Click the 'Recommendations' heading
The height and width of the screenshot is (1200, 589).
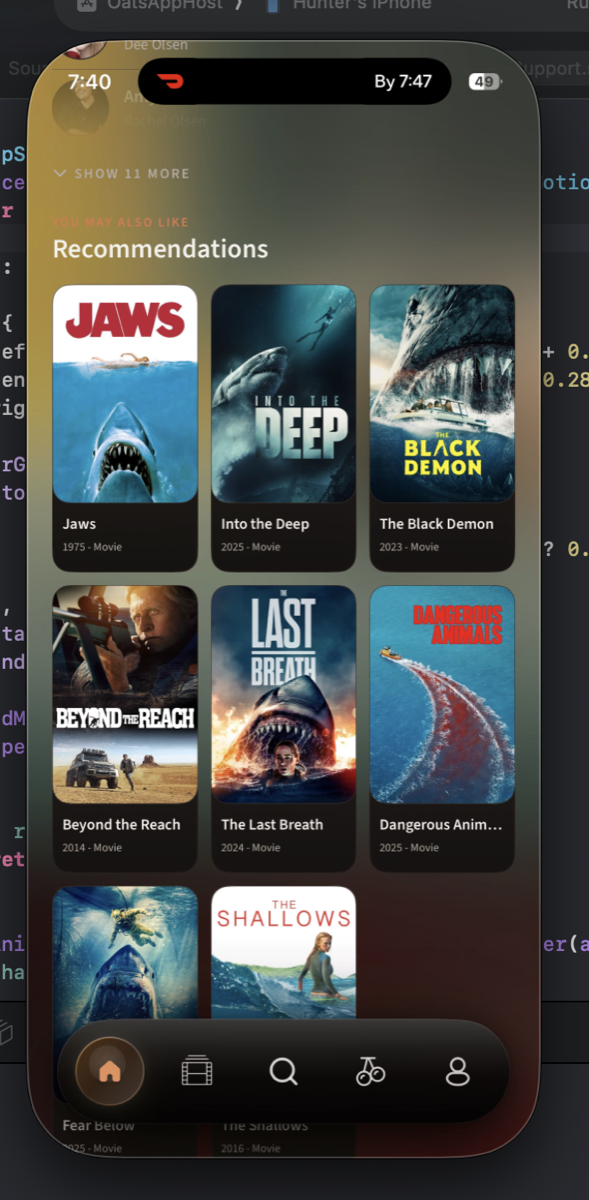tap(160, 249)
